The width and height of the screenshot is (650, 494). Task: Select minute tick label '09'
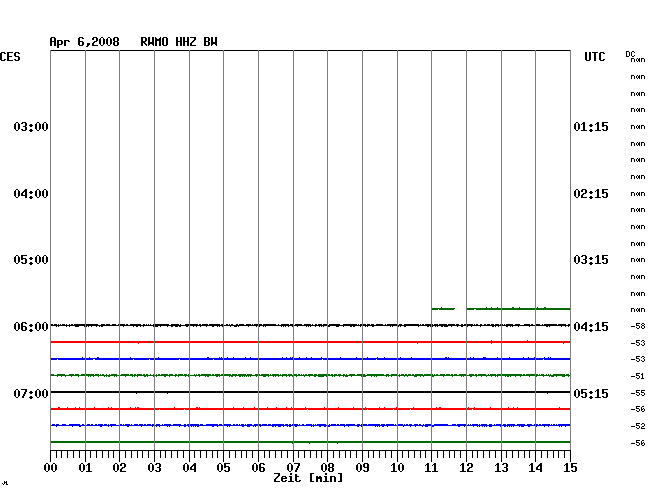(362, 468)
